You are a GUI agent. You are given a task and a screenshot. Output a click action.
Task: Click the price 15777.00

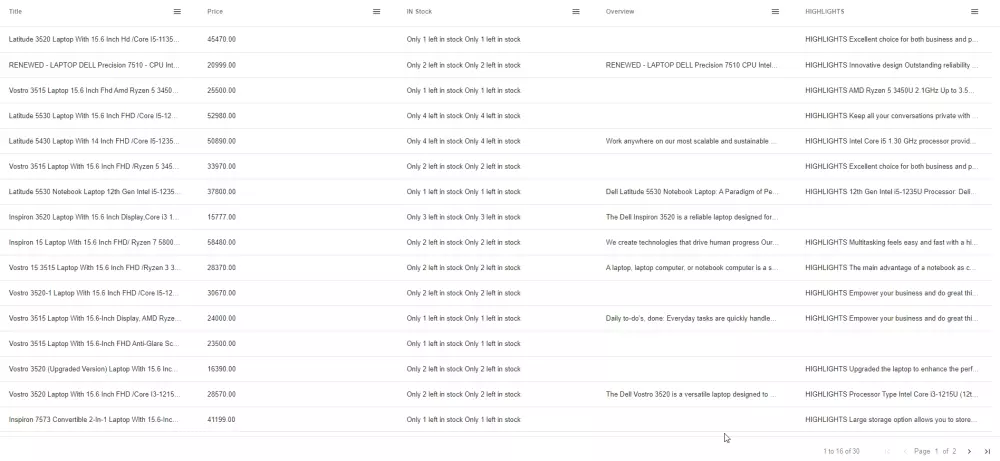click(221, 217)
